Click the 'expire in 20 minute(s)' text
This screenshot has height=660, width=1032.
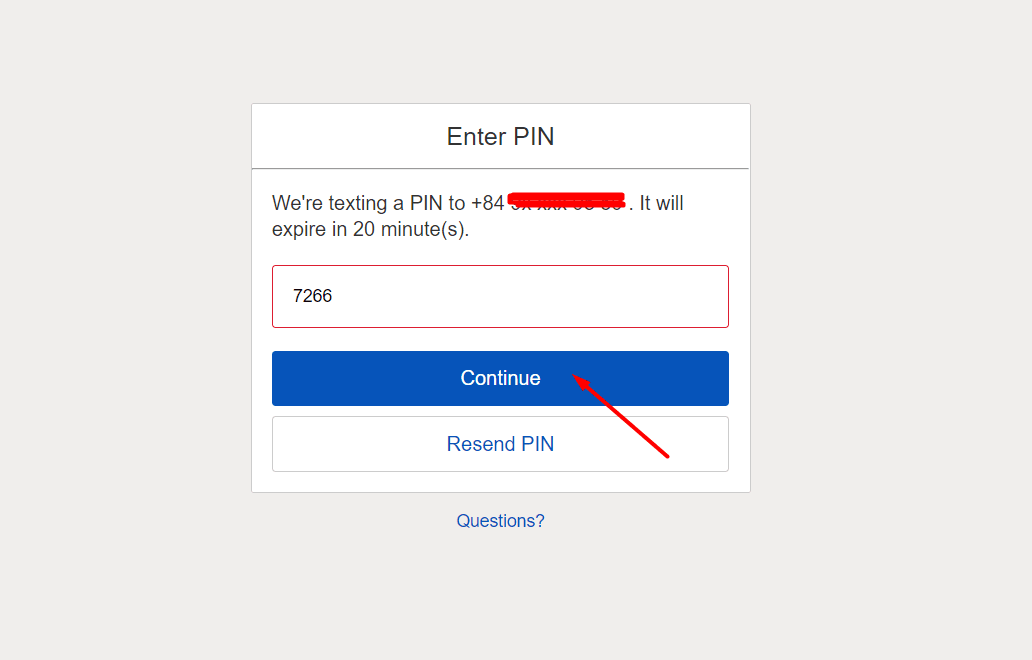371,230
